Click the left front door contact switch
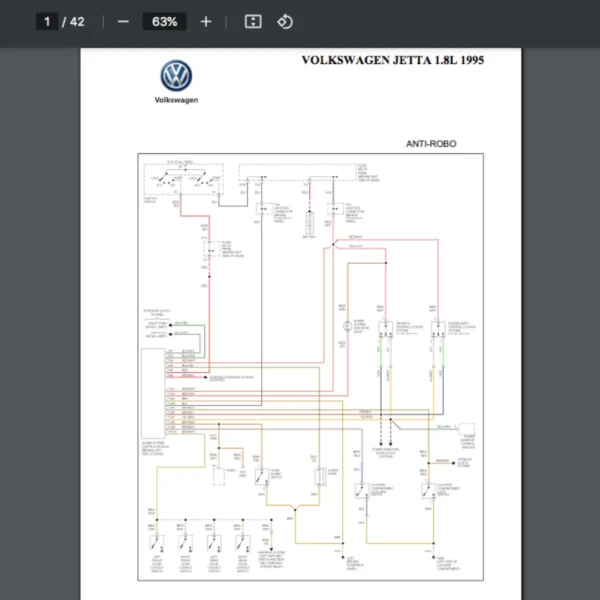Screen dimensions: 600x600 157,542
